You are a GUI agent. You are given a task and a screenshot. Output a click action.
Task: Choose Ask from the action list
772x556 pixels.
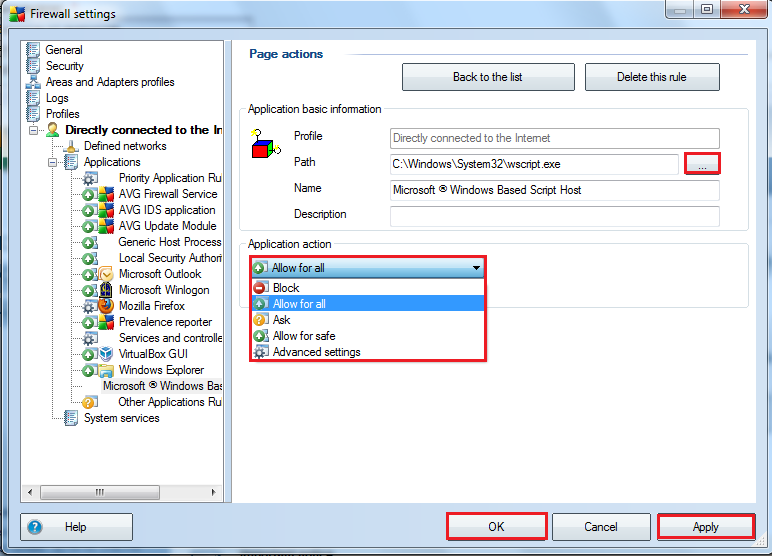pos(368,320)
